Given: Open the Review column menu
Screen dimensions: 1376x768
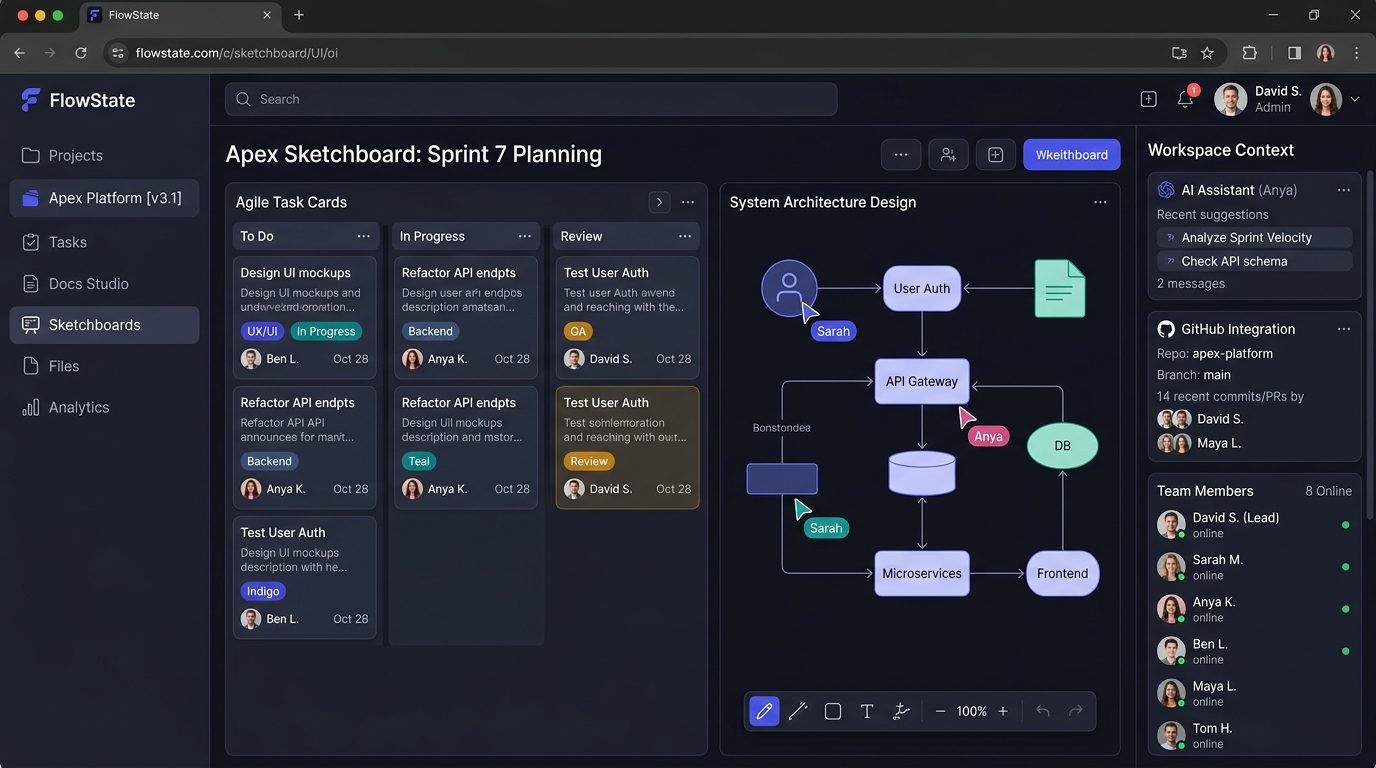Looking at the screenshot, I should (x=685, y=236).
